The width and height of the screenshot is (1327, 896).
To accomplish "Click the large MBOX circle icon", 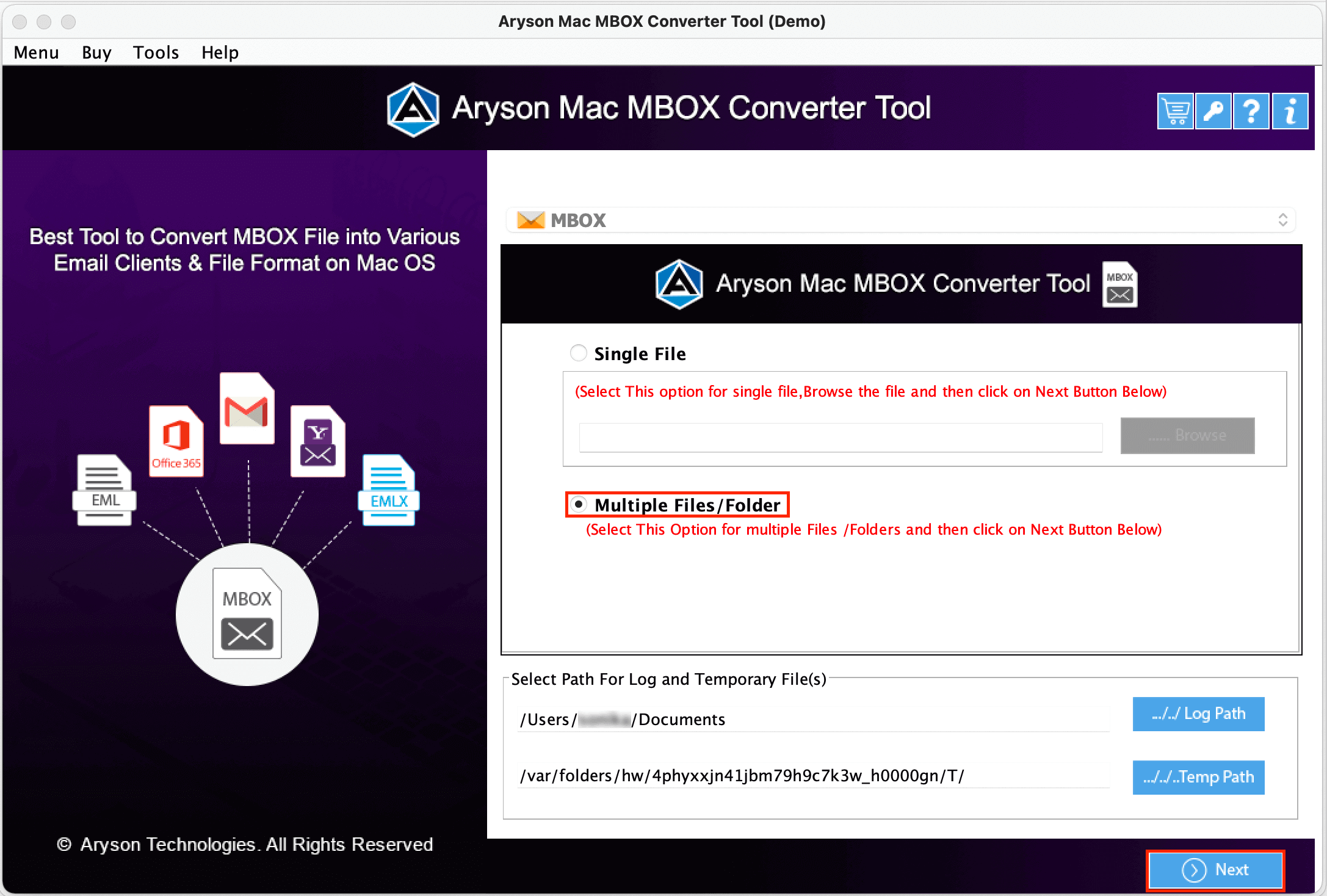I will (x=247, y=614).
